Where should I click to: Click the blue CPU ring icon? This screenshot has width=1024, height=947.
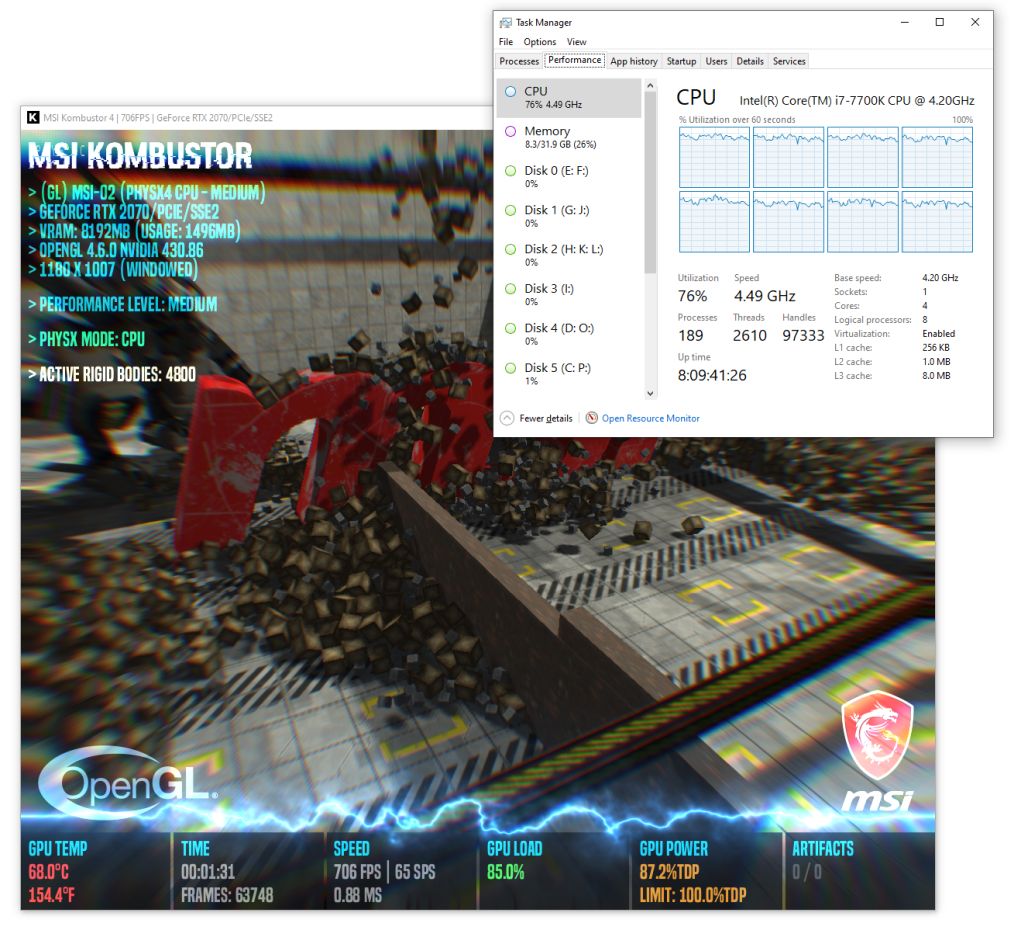click(x=510, y=92)
